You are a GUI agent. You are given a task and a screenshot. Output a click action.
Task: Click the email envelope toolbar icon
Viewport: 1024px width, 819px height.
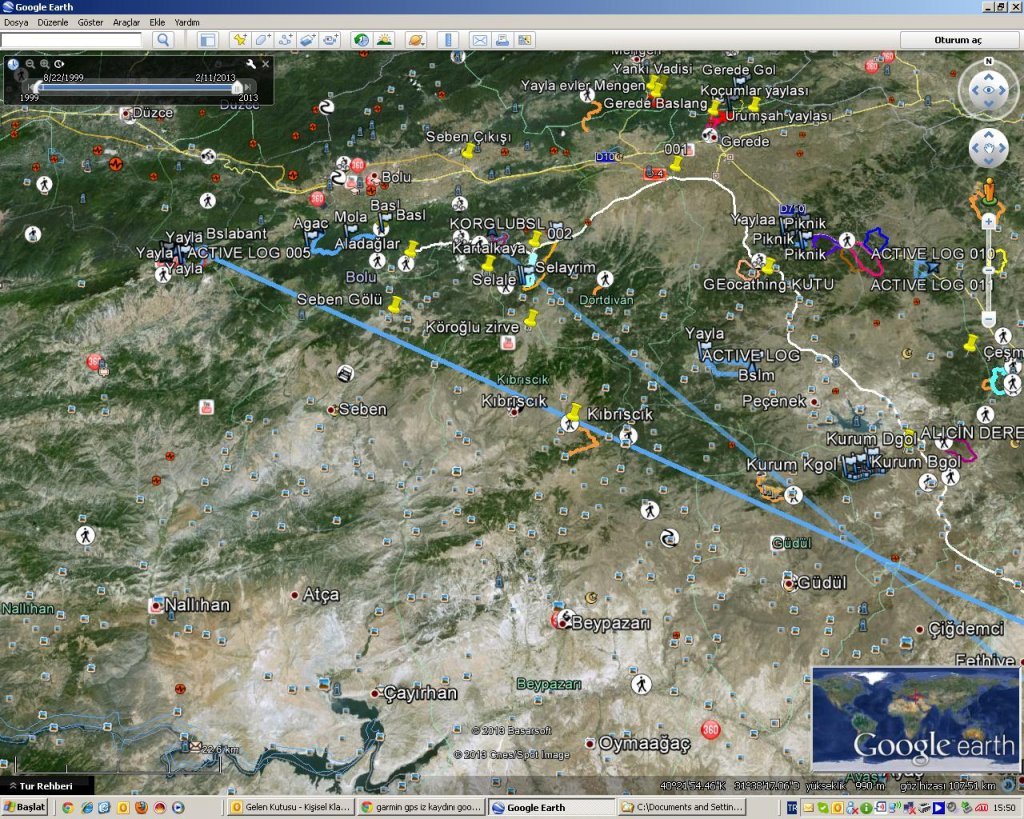pos(479,40)
